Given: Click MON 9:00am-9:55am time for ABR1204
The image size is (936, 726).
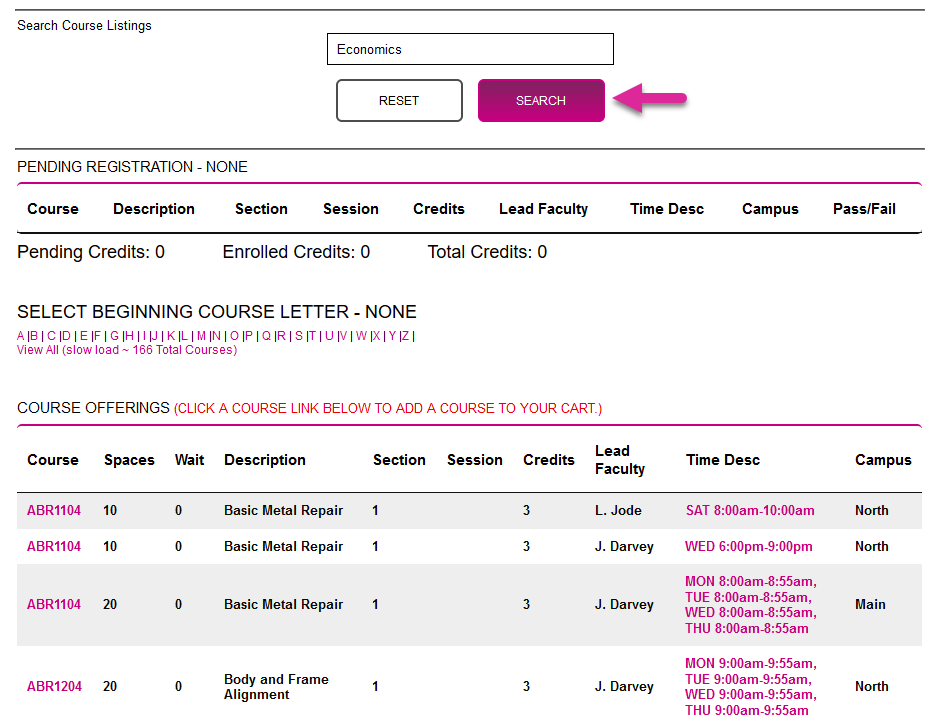Looking at the screenshot, I should (751, 663).
